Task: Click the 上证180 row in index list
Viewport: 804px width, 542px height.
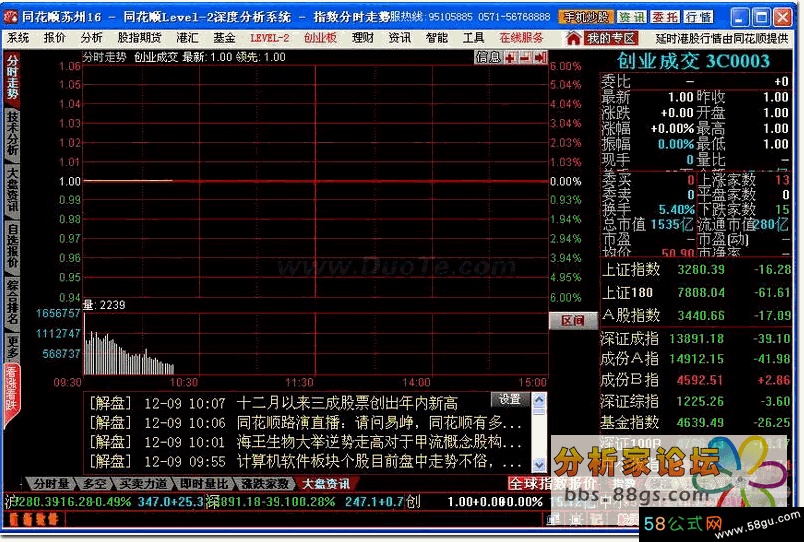Action: click(x=696, y=293)
